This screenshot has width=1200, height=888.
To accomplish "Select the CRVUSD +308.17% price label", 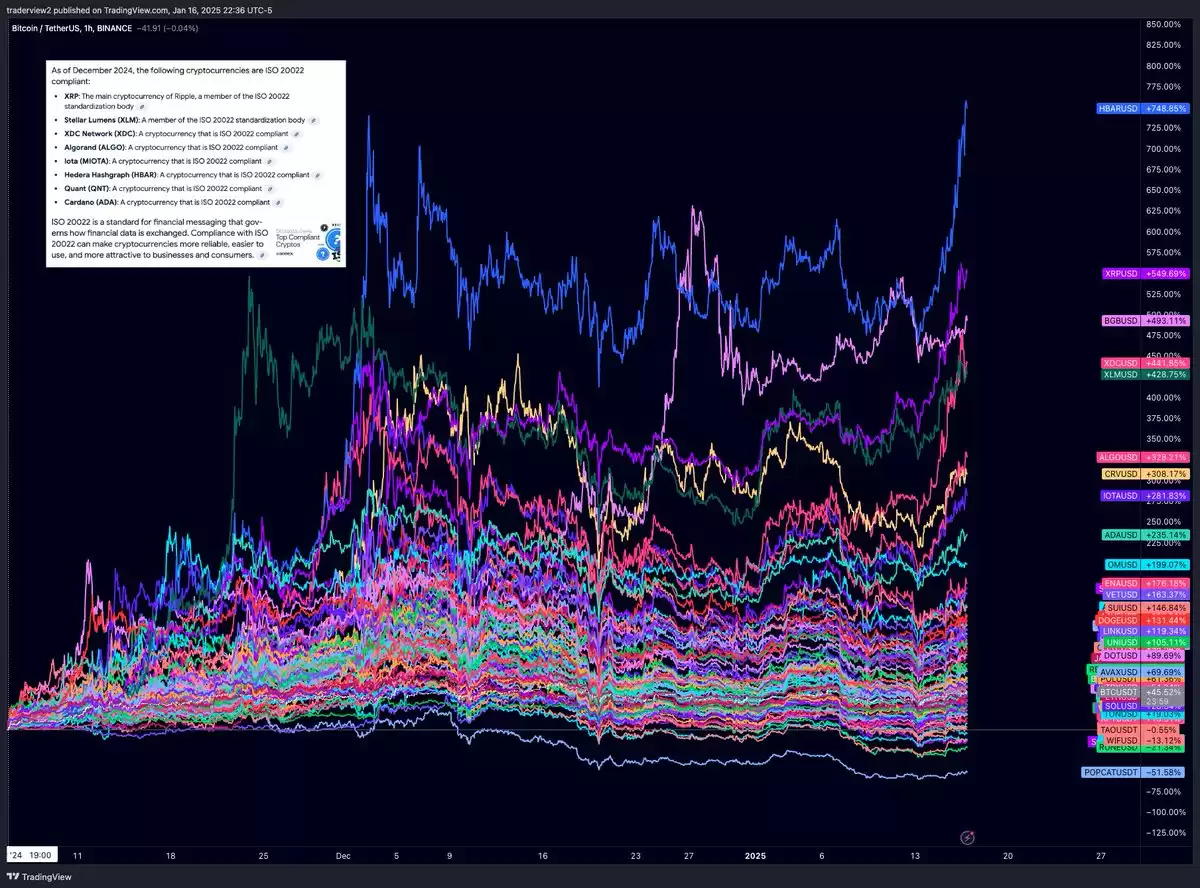I will pyautogui.click(x=1146, y=474).
